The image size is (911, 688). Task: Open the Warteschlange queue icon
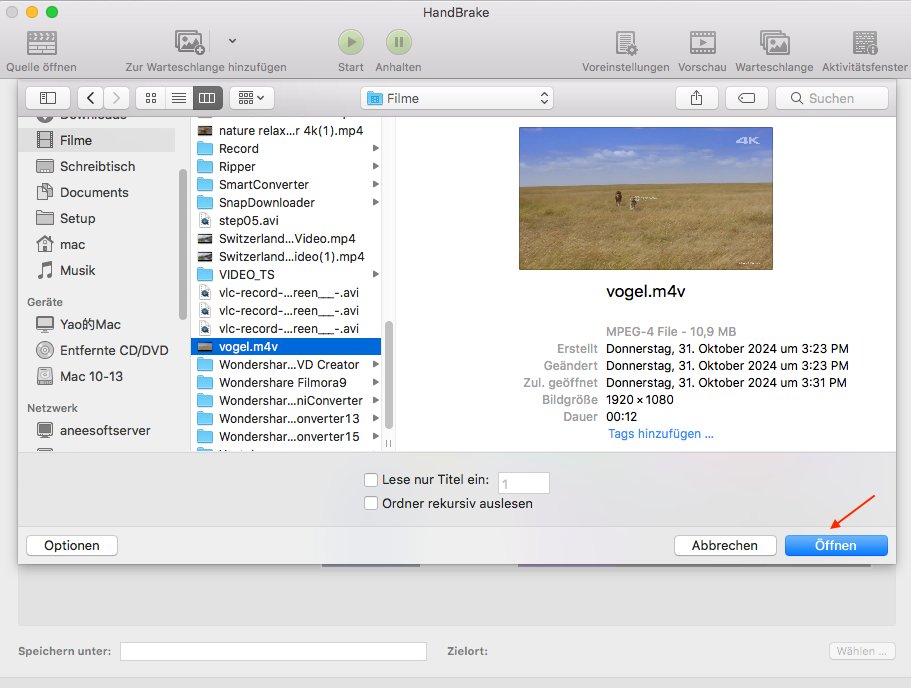774,43
